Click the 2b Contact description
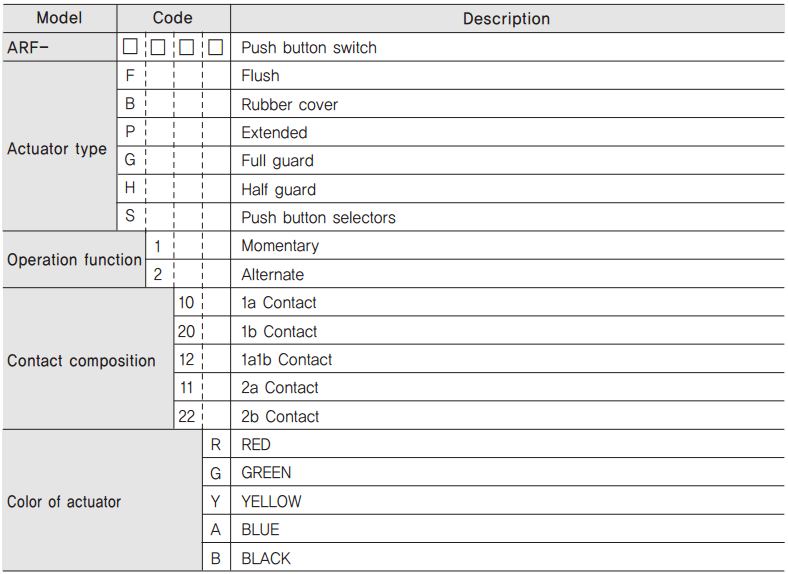This screenshot has width=788, height=574. 280,416
